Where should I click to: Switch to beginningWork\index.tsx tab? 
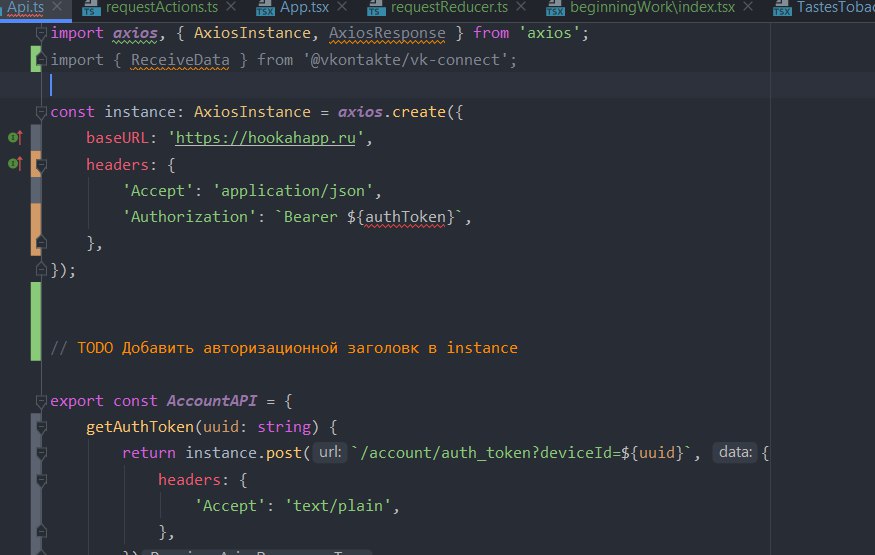pos(652,7)
